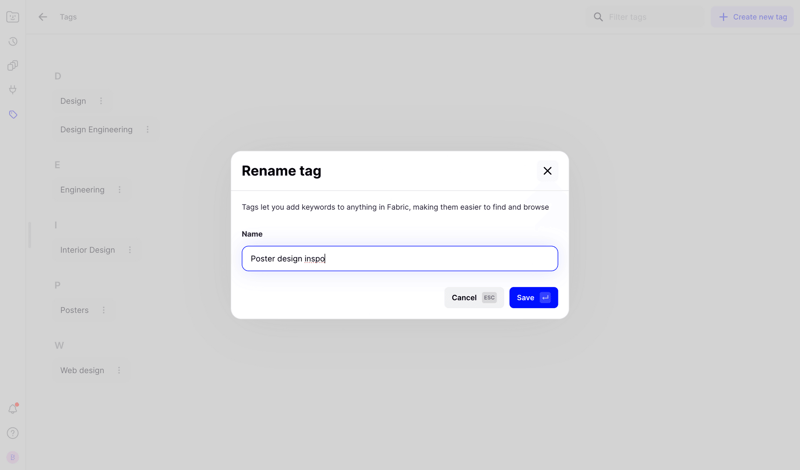Go back using the back arrow
The image size is (800, 470).
(x=43, y=17)
